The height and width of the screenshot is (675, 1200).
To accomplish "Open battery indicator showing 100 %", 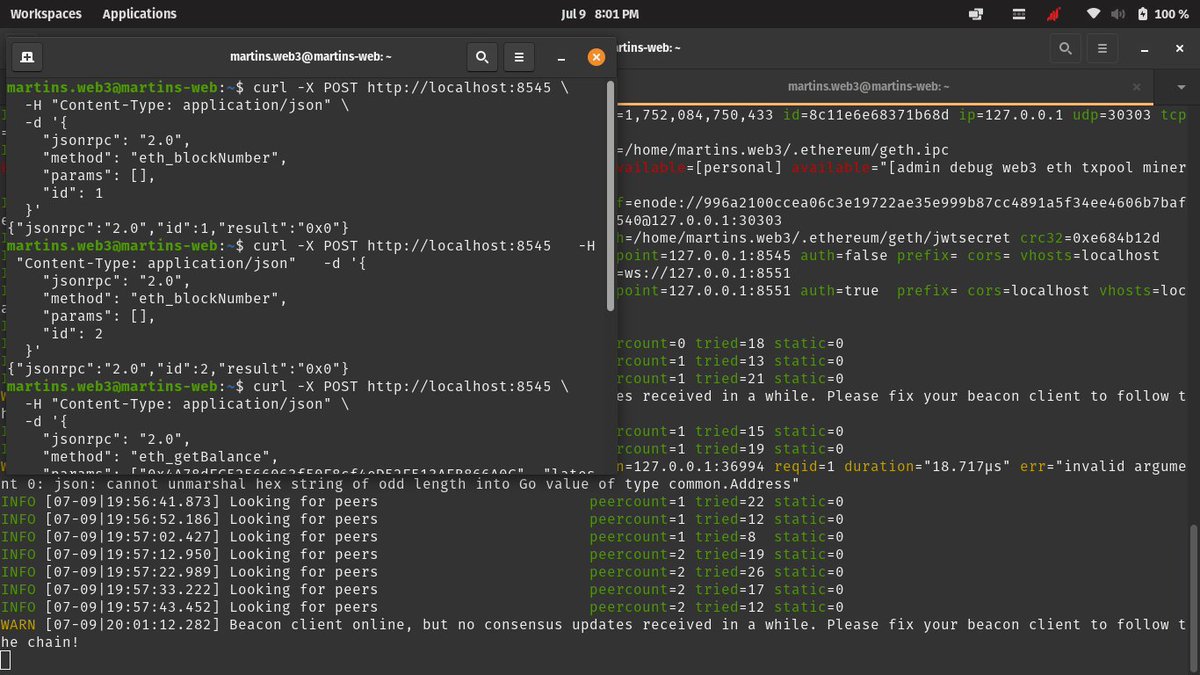I will click(1164, 14).
